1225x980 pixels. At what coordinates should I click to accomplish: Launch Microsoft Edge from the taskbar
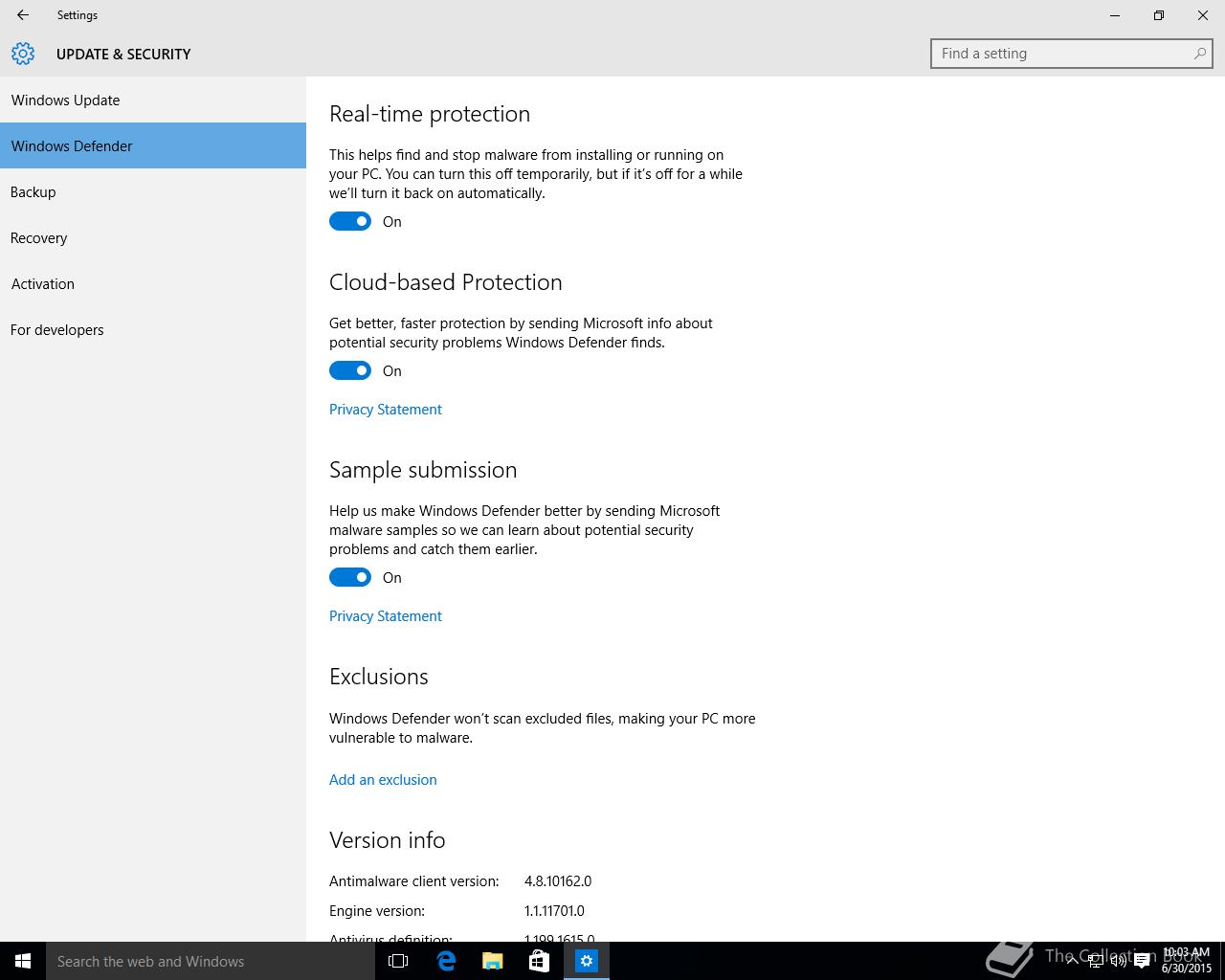[x=446, y=961]
